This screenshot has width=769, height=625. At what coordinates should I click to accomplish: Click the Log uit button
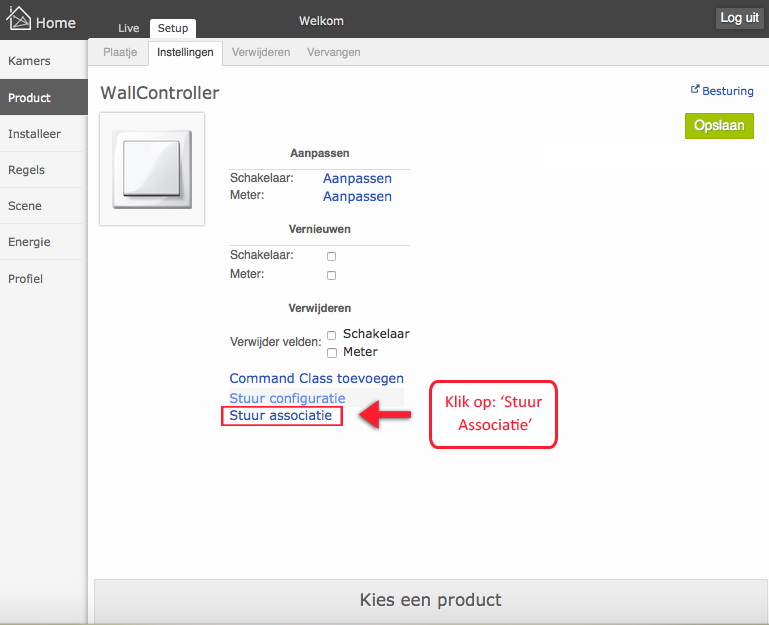[739, 18]
